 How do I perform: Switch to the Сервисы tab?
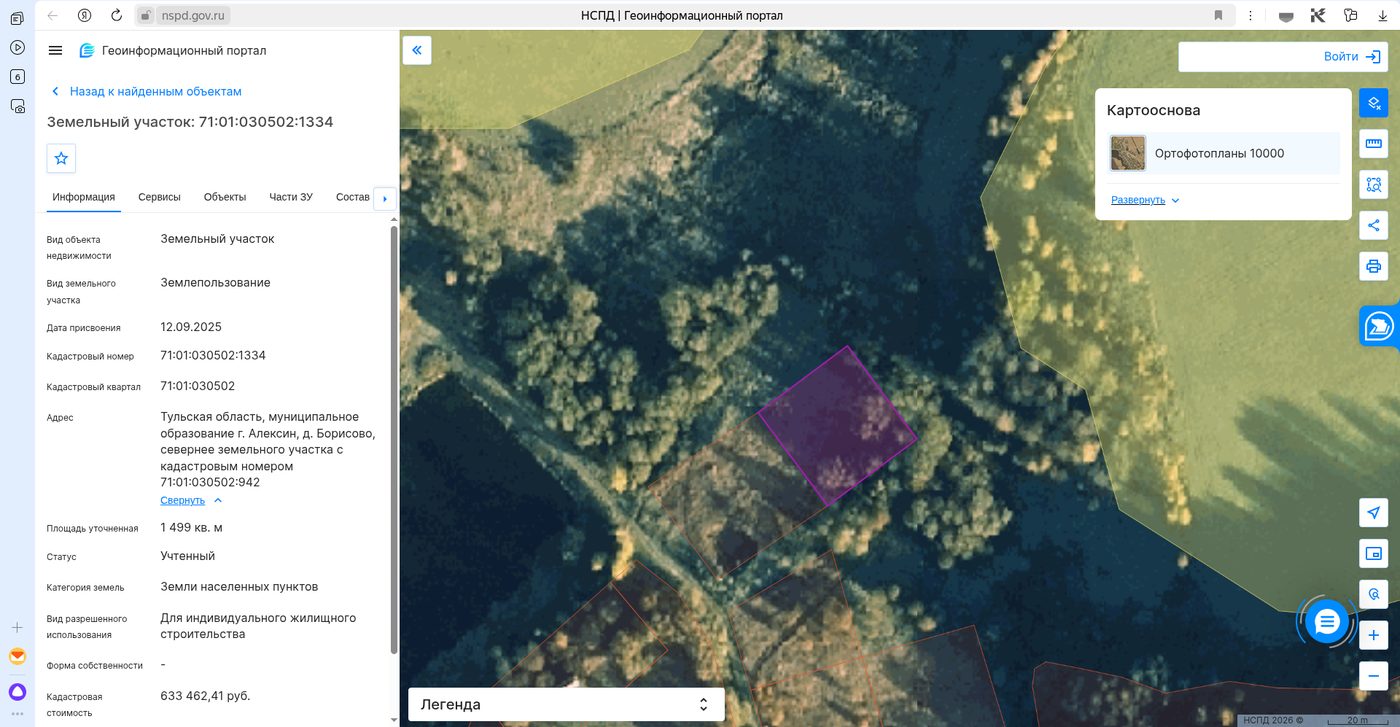[159, 197]
